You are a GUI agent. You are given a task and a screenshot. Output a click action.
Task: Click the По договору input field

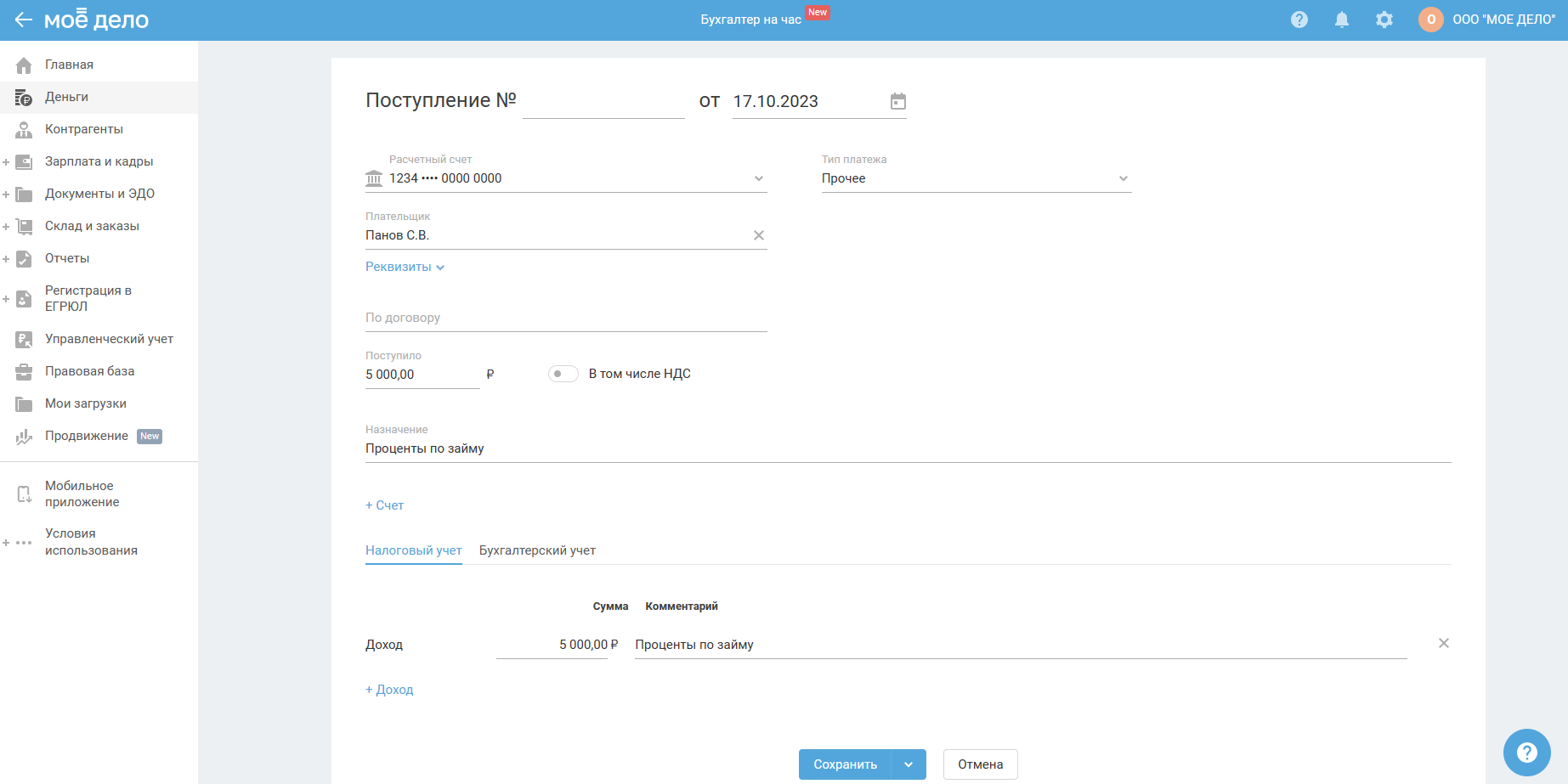pos(565,318)
